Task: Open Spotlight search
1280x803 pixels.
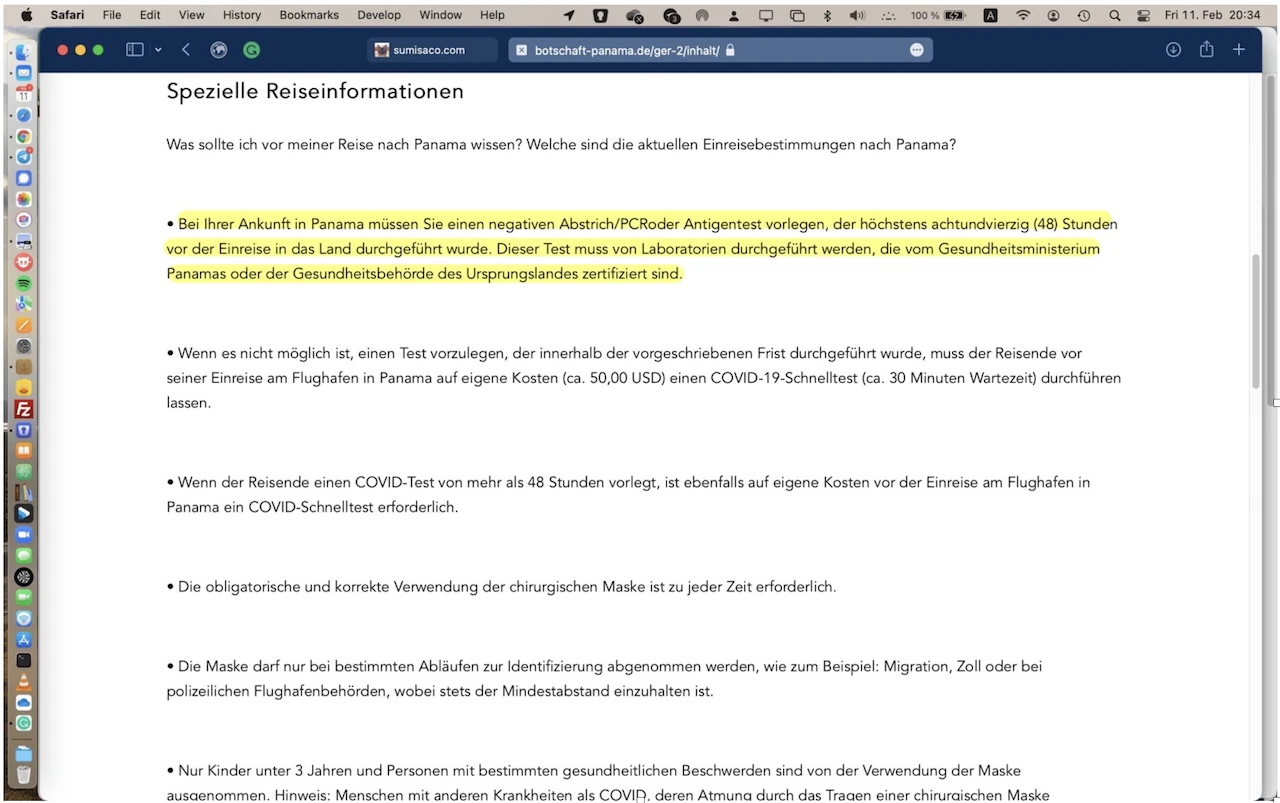Action: 1114,15
